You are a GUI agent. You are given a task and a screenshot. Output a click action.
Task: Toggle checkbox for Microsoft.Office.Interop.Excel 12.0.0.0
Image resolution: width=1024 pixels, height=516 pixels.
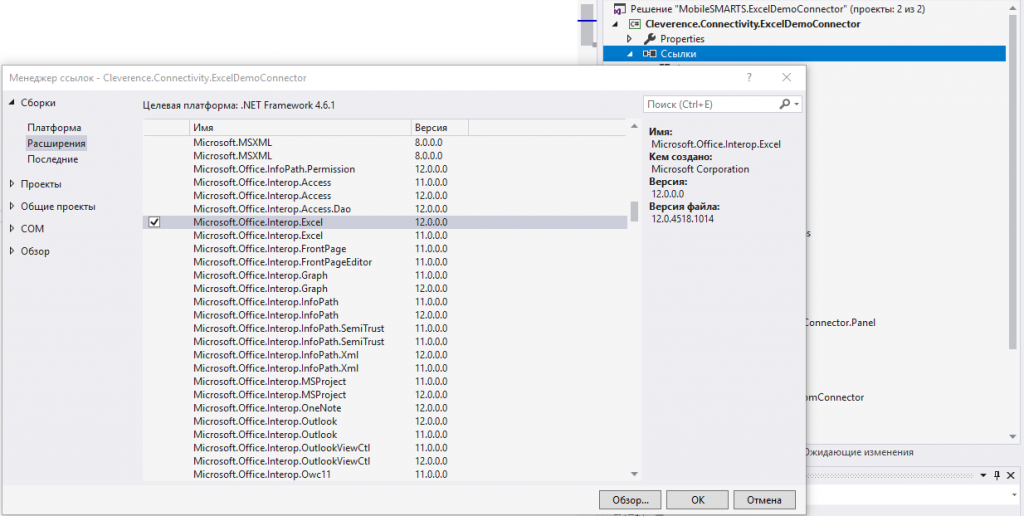pos(154,222)
